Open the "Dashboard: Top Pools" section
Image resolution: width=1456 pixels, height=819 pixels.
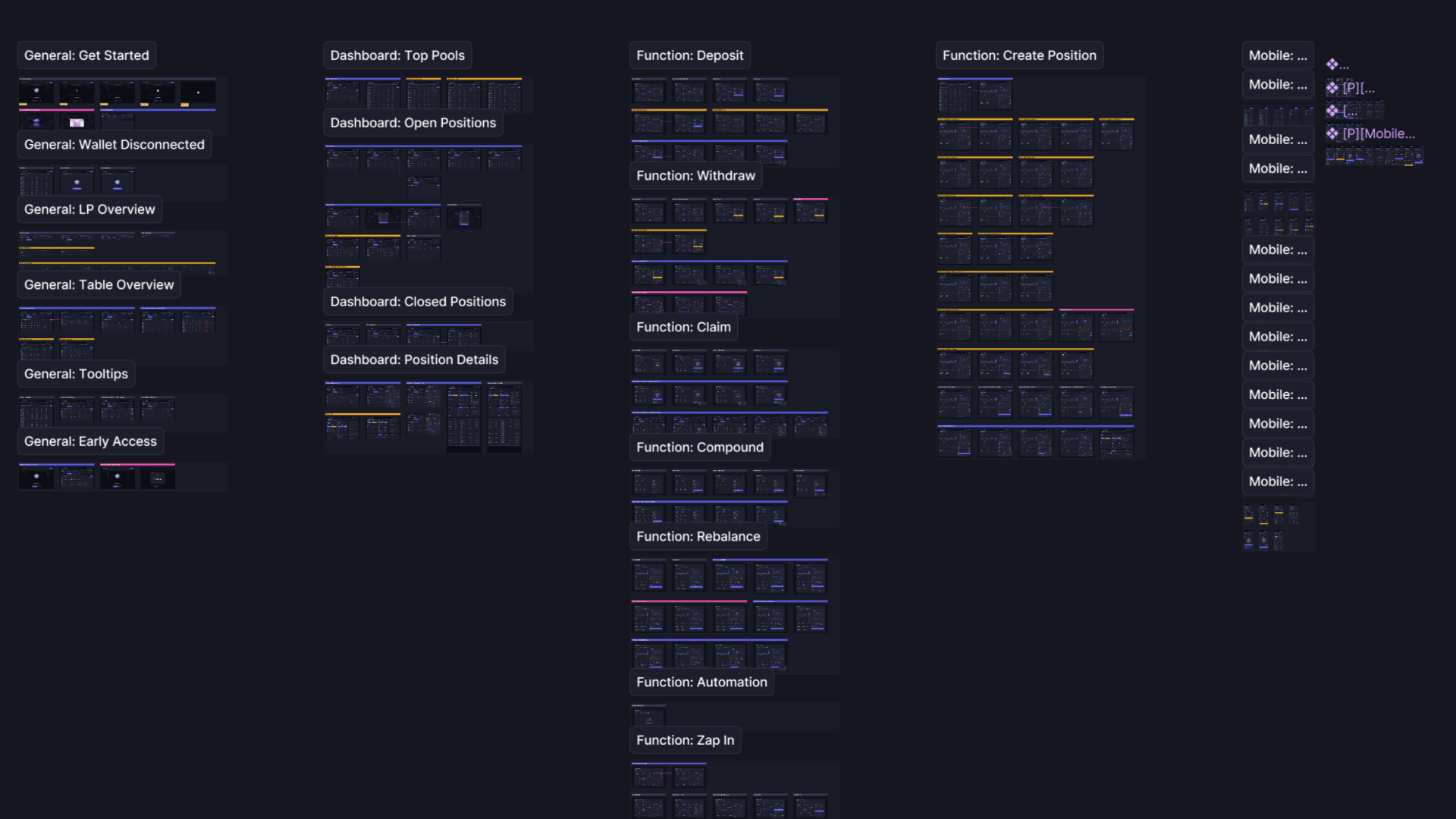pyautogui.click(x=397, y=55)
